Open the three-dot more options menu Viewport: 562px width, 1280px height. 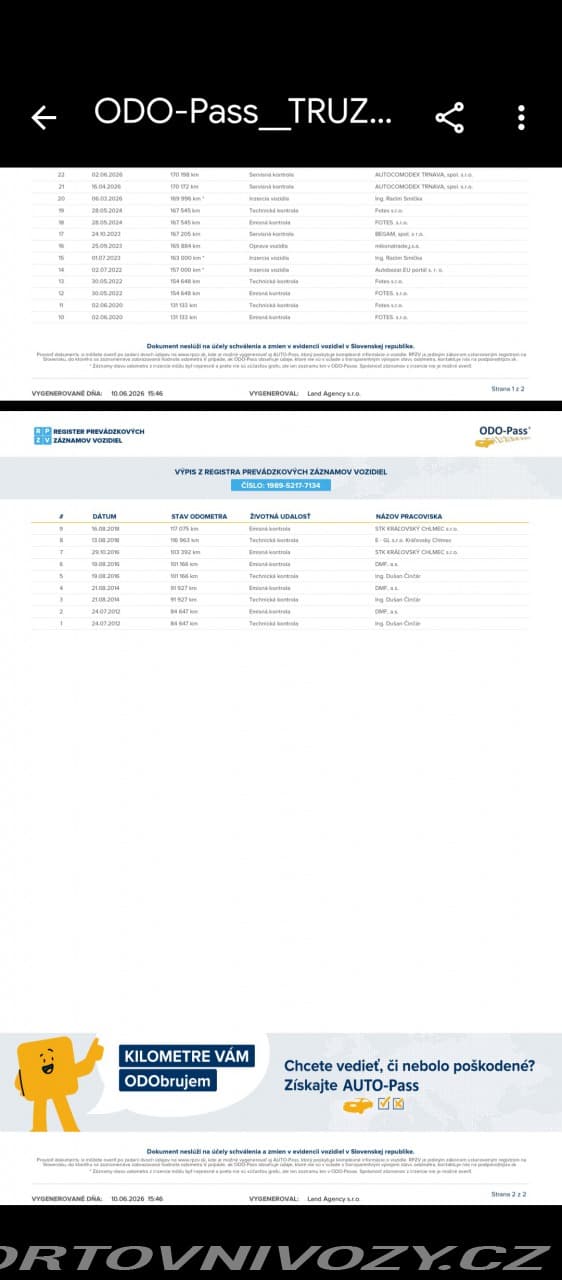coord(521,117)
